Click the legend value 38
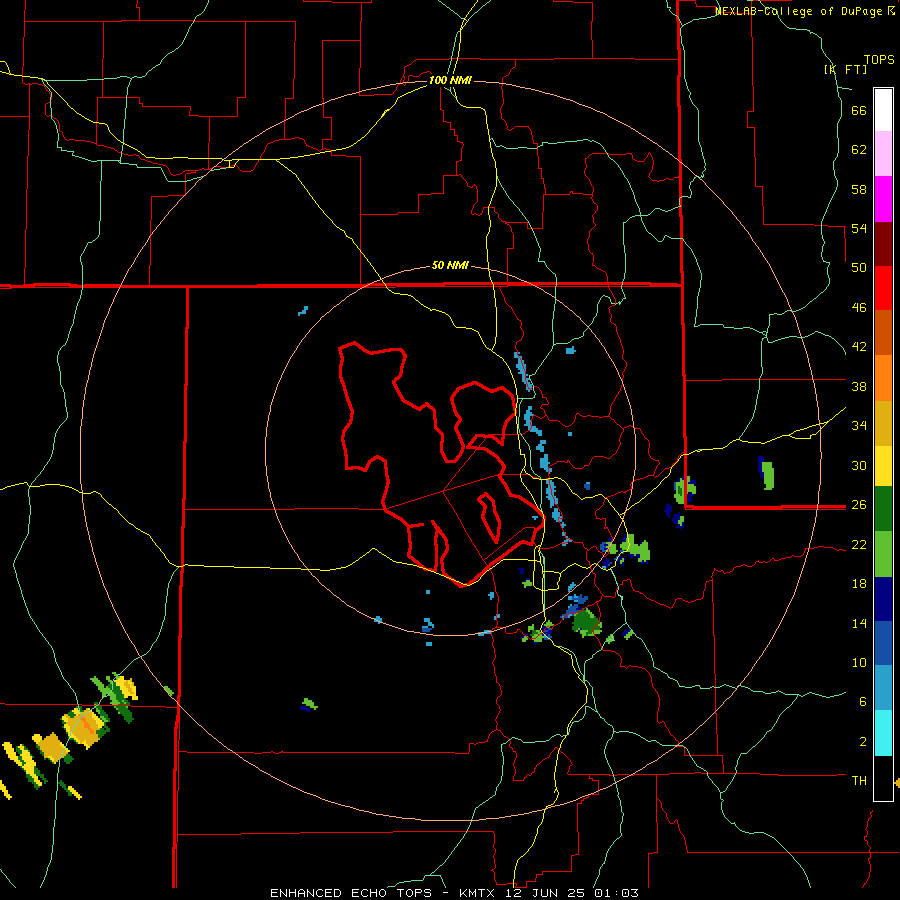The image size is (900, 900). click(859, 386)
